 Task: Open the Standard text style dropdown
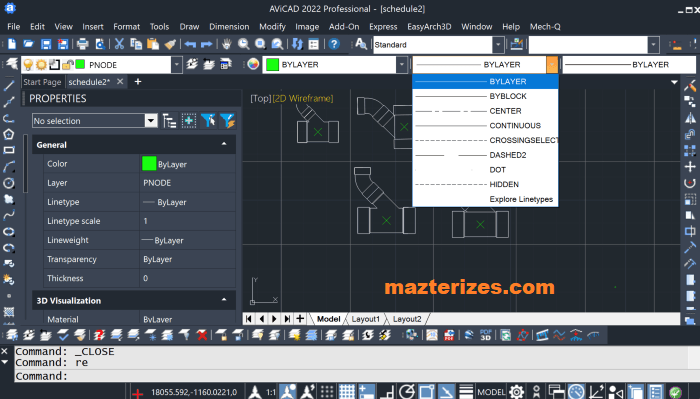(x=498, y=45)
